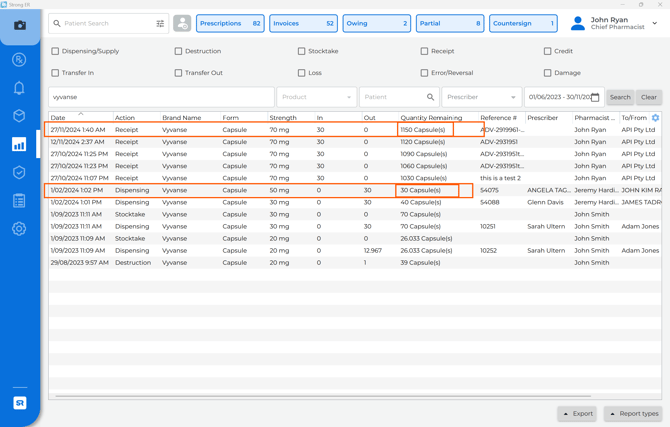
Task: Click the Export button
Action: tap(578, 413)
